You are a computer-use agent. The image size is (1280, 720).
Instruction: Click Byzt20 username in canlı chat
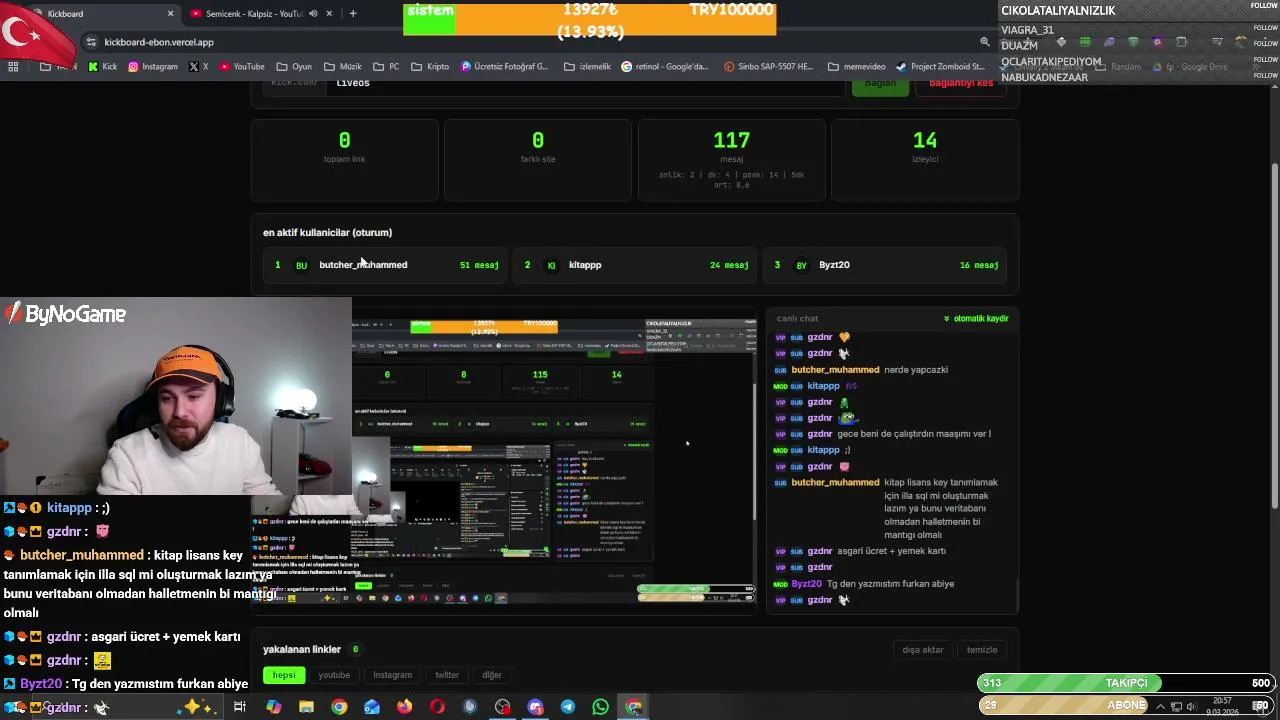(x=806, y=584)
